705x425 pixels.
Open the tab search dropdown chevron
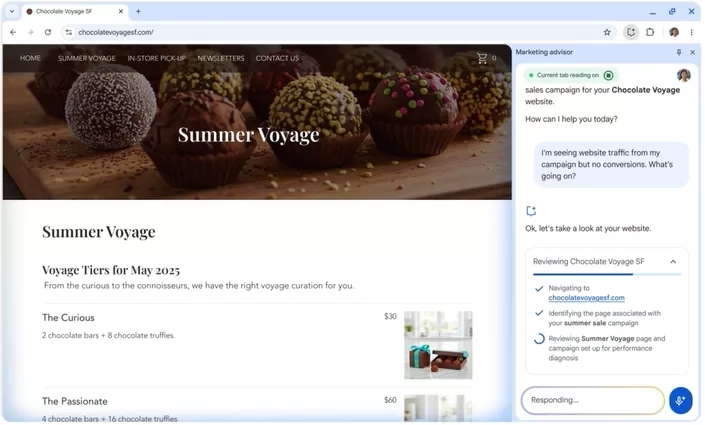click(12, 12)
